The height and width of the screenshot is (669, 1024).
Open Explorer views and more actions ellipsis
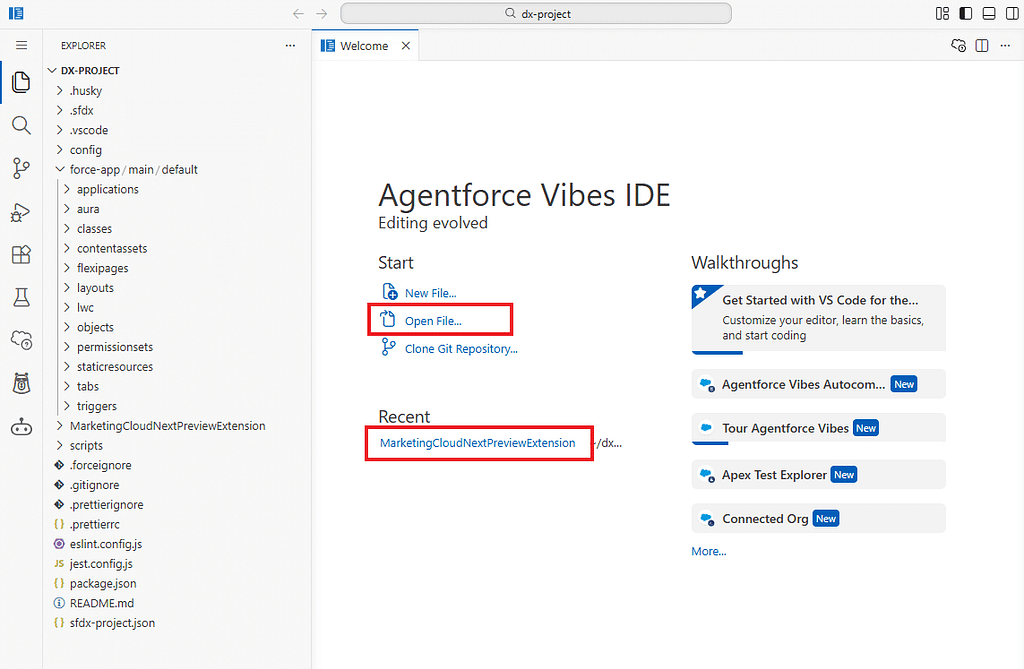tap(290, 46)
